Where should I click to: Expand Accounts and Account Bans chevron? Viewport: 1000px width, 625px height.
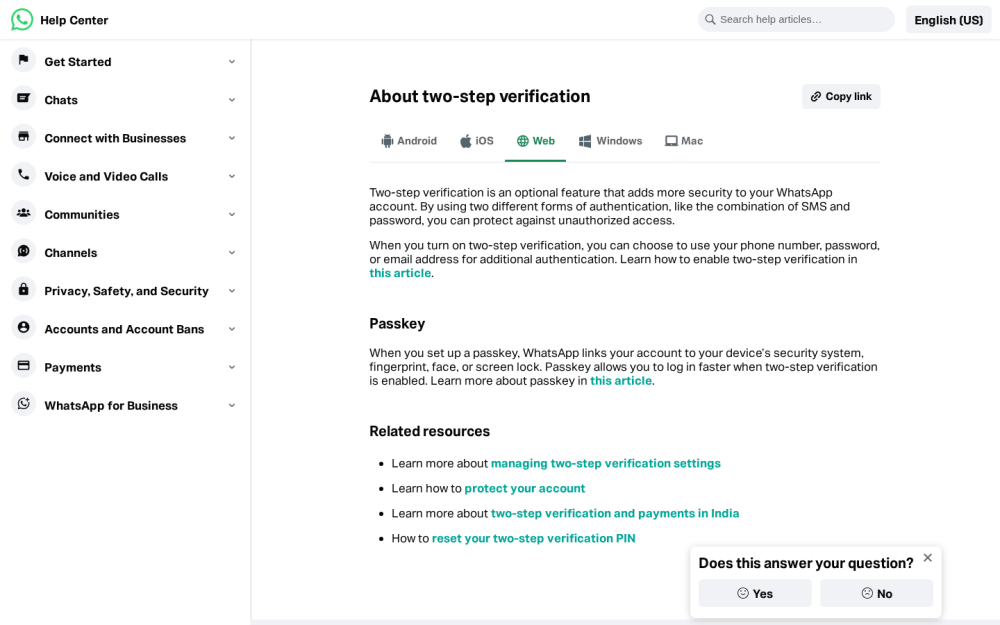pos(232,330)
